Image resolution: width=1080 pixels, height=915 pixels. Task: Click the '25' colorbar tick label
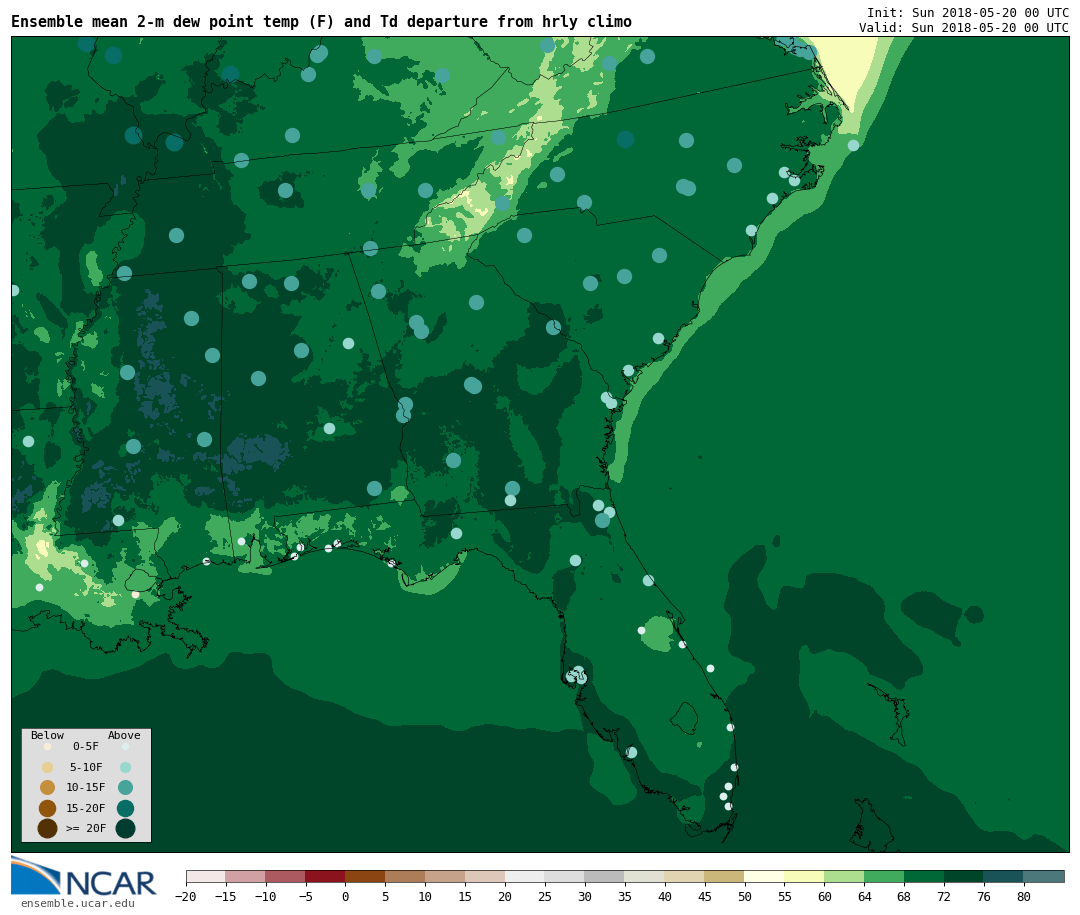point(545,896)
